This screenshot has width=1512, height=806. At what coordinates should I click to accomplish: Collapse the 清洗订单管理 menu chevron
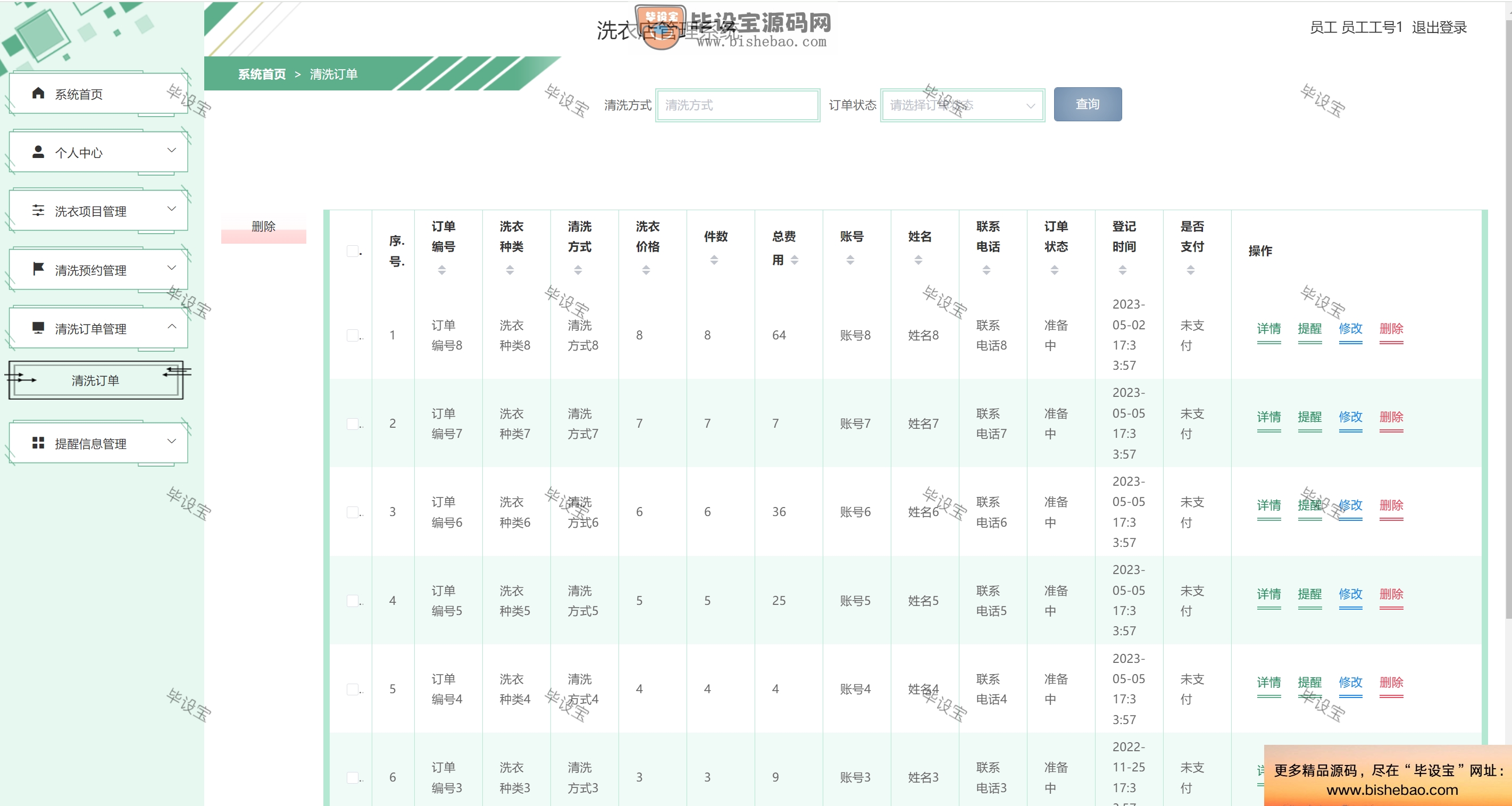172,327
